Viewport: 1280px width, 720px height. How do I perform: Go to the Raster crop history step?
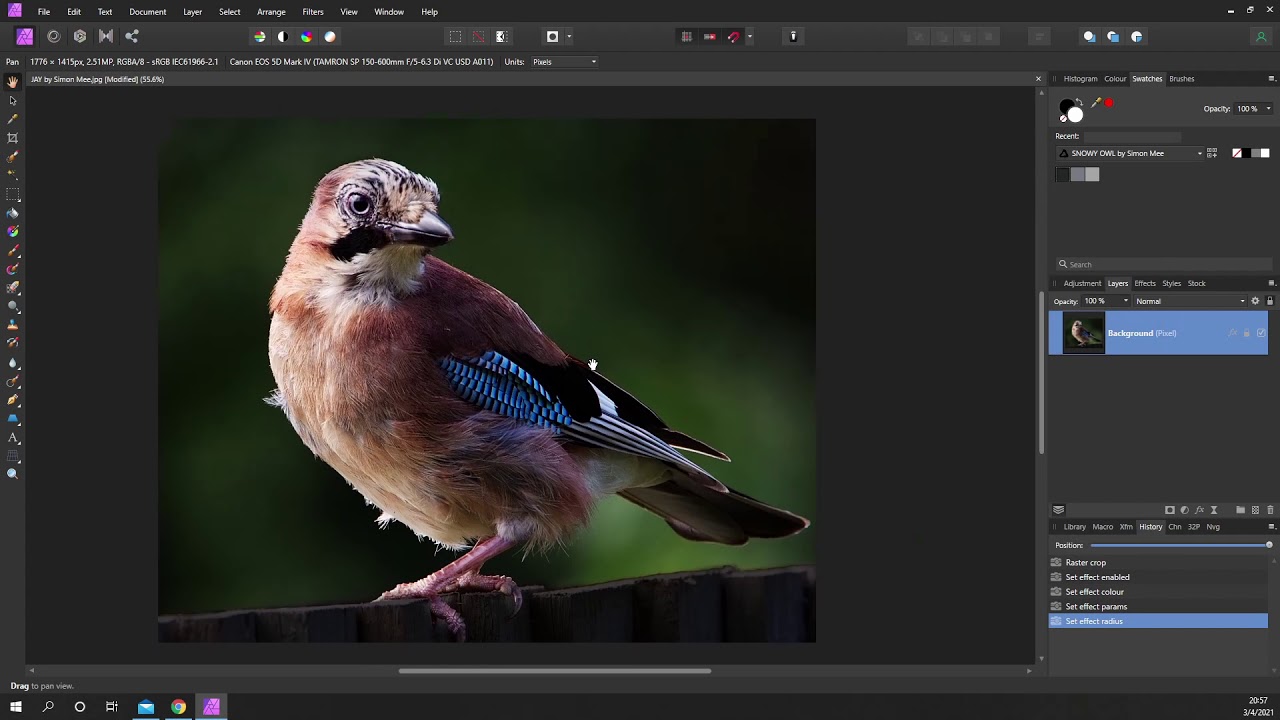click(1158, 563)
